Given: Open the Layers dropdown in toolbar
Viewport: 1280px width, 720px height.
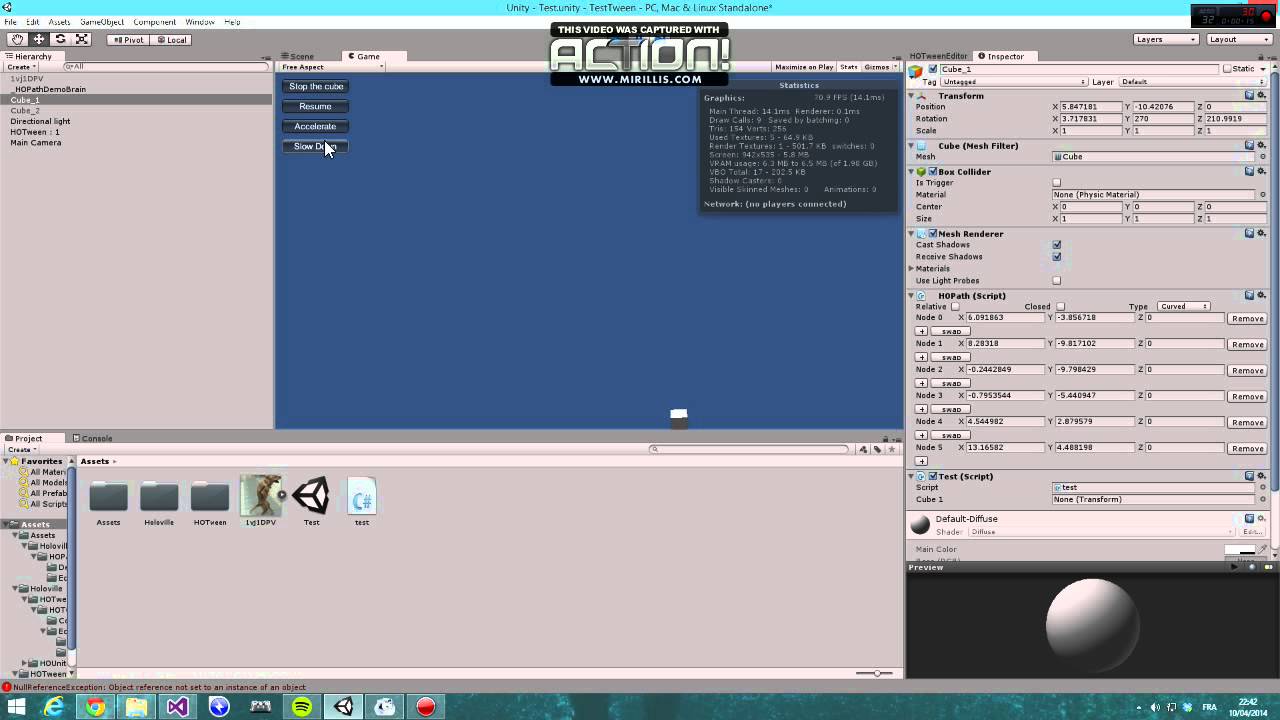Looking at the screenshot, I should [1166, 39].
